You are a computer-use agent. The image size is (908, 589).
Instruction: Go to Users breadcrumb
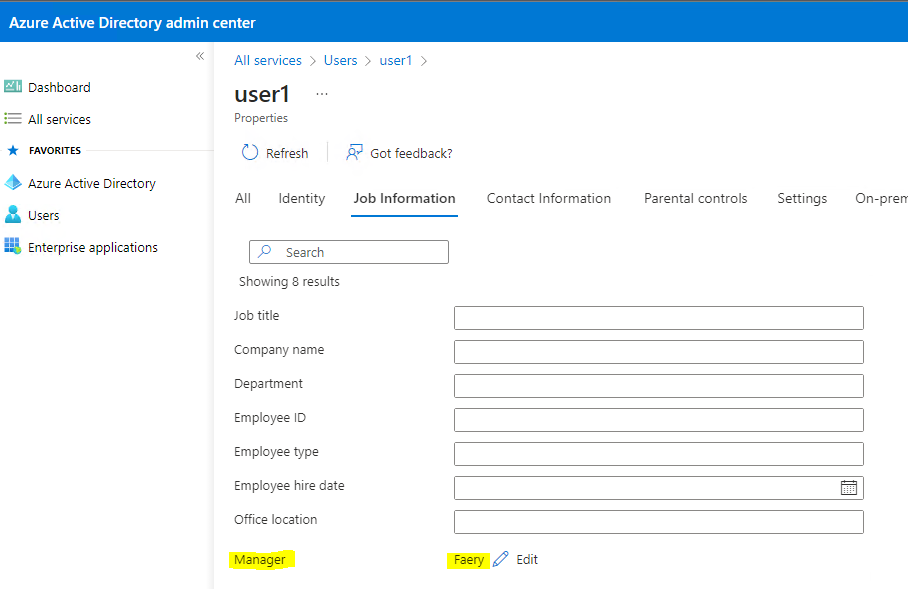pyautogui.click(x=340, y=60)
